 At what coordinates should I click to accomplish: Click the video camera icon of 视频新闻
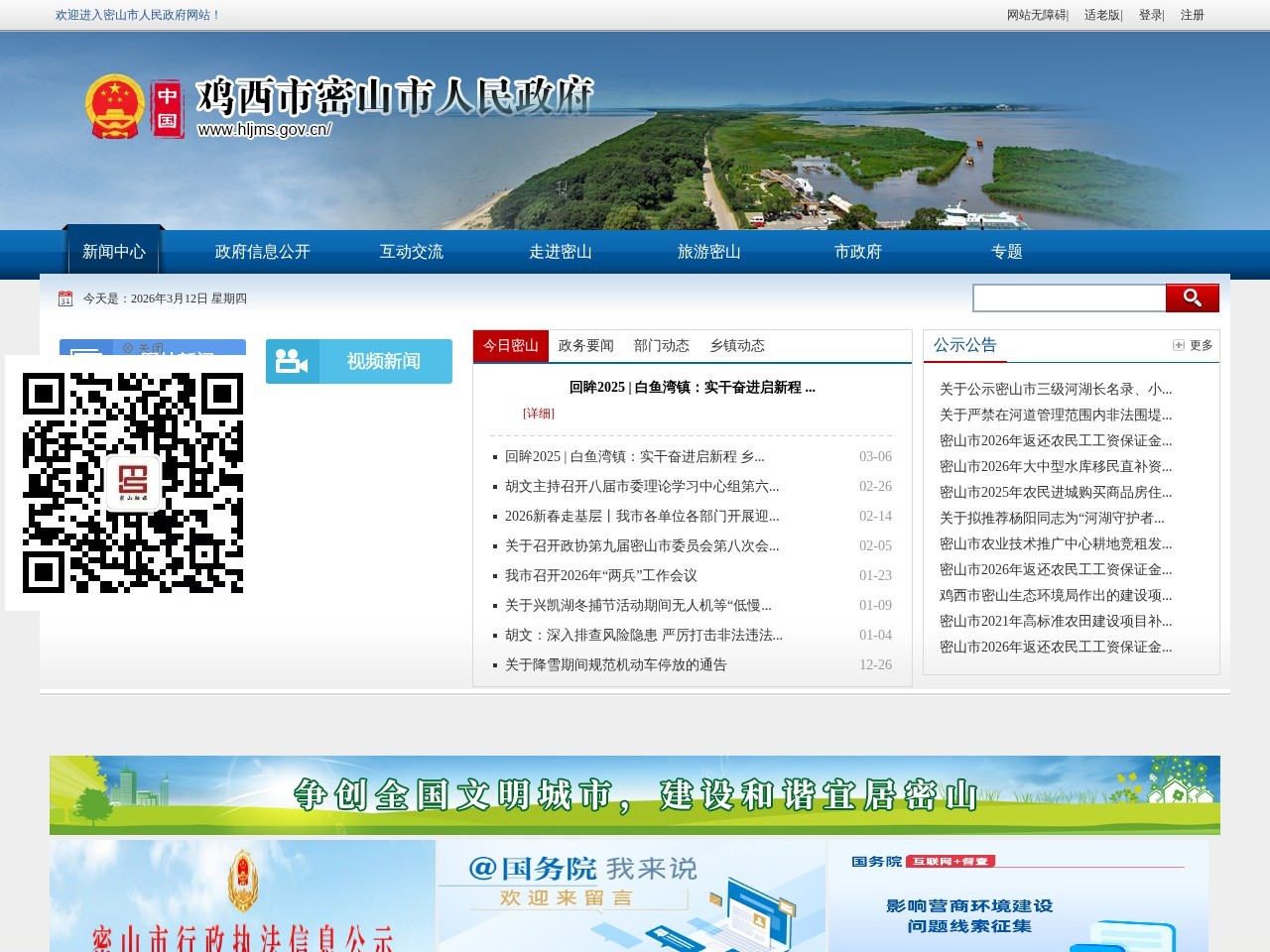[x=292, y=361]
